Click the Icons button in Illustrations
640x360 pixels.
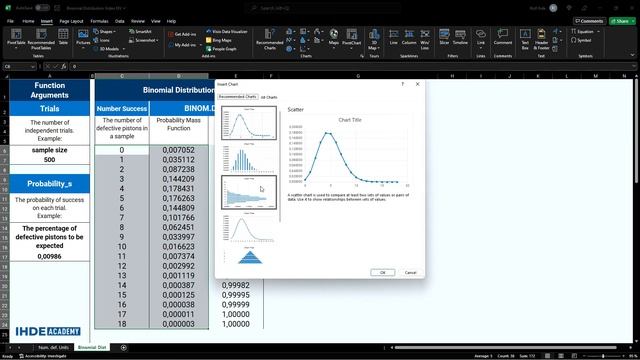101,40
